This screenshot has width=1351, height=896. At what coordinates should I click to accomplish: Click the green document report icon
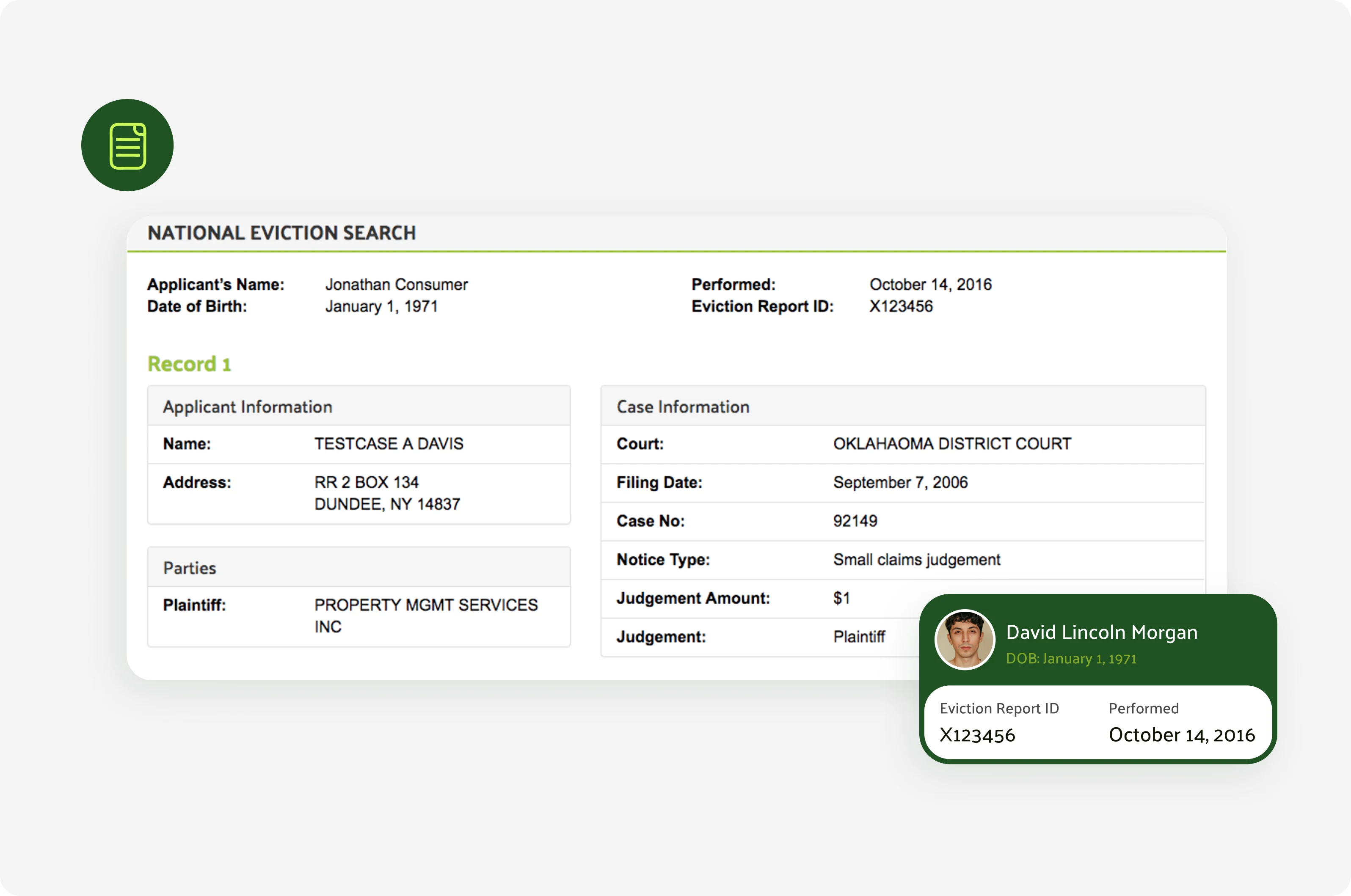[x=127, y=145]
